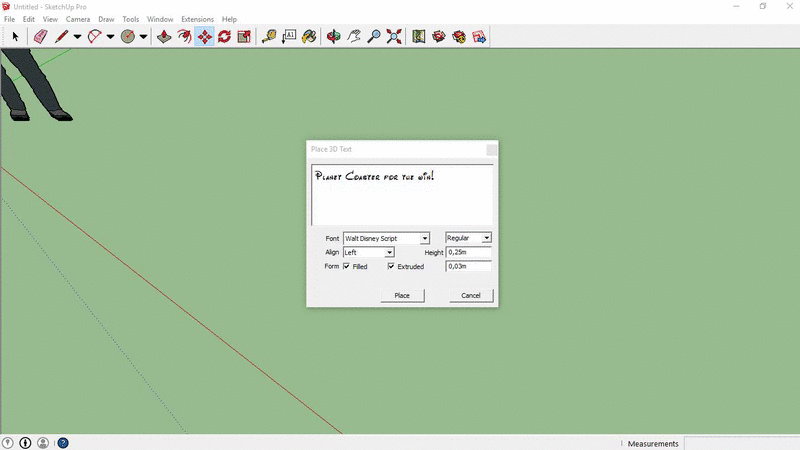Click the Send to LayOut icon

pos(479,36)
